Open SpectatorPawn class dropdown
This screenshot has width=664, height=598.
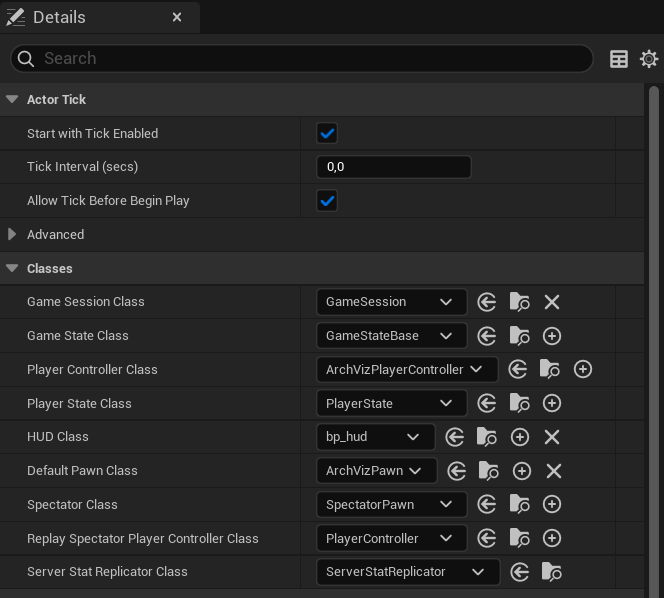pyautogui.click(x=392, y=504)
